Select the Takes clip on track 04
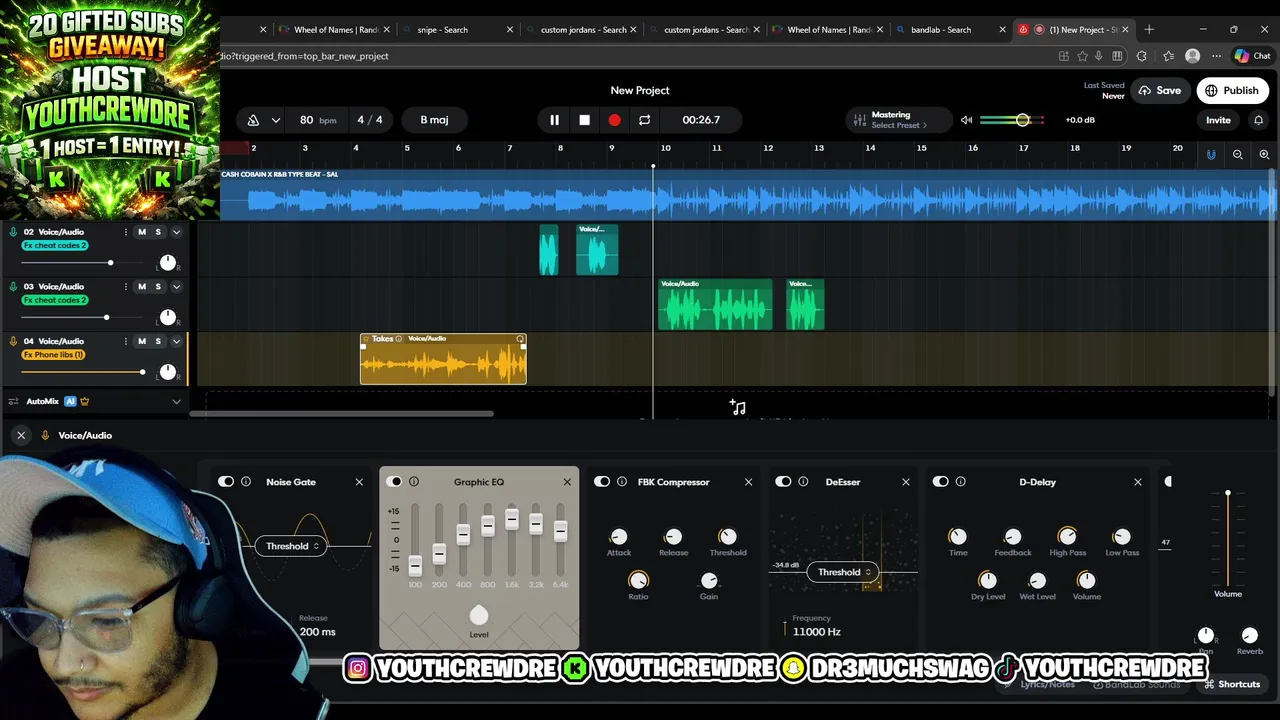1280x720 pixels. 443,360
